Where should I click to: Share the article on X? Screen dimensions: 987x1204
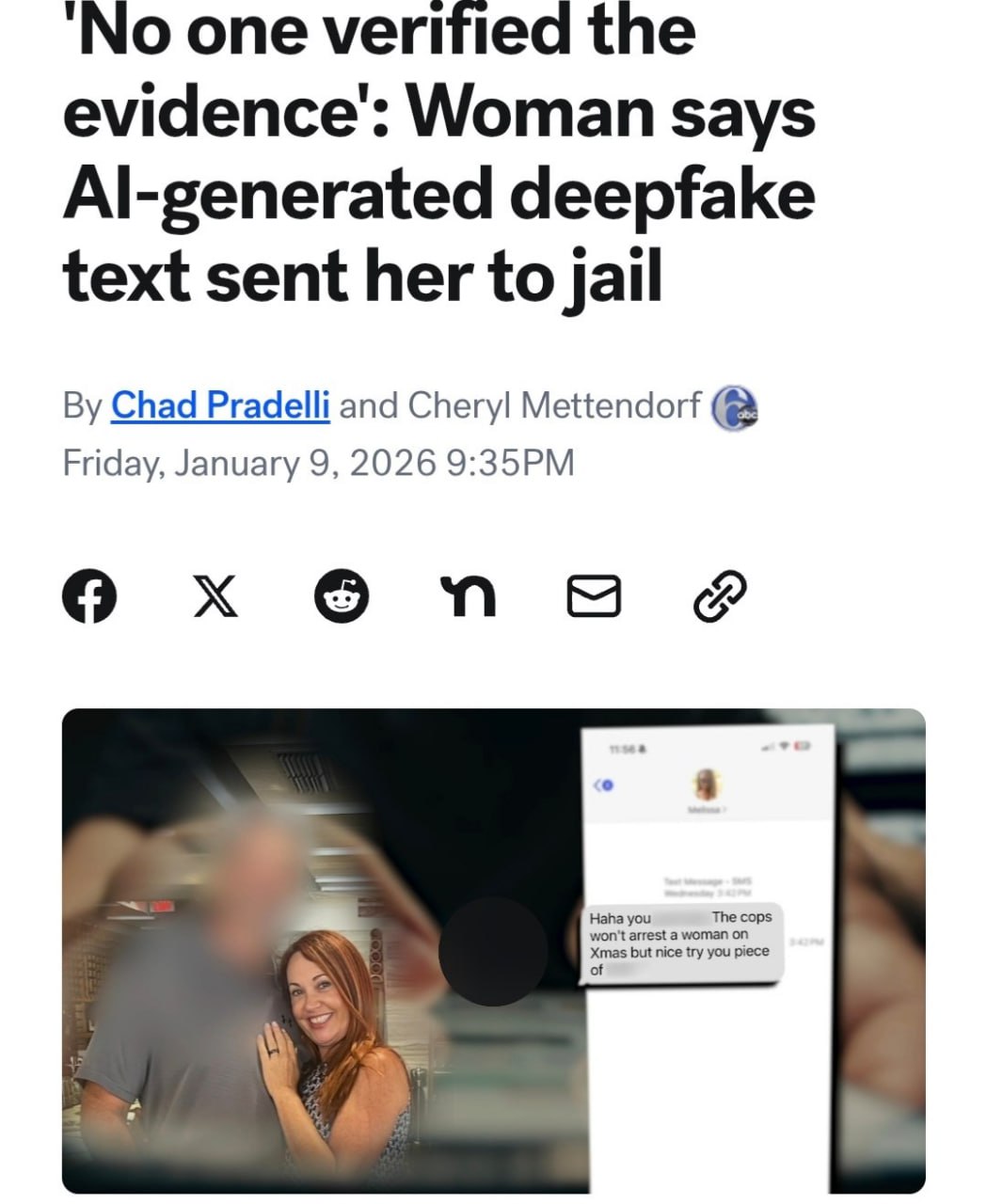pyautogui.click(x=215, y=597)
